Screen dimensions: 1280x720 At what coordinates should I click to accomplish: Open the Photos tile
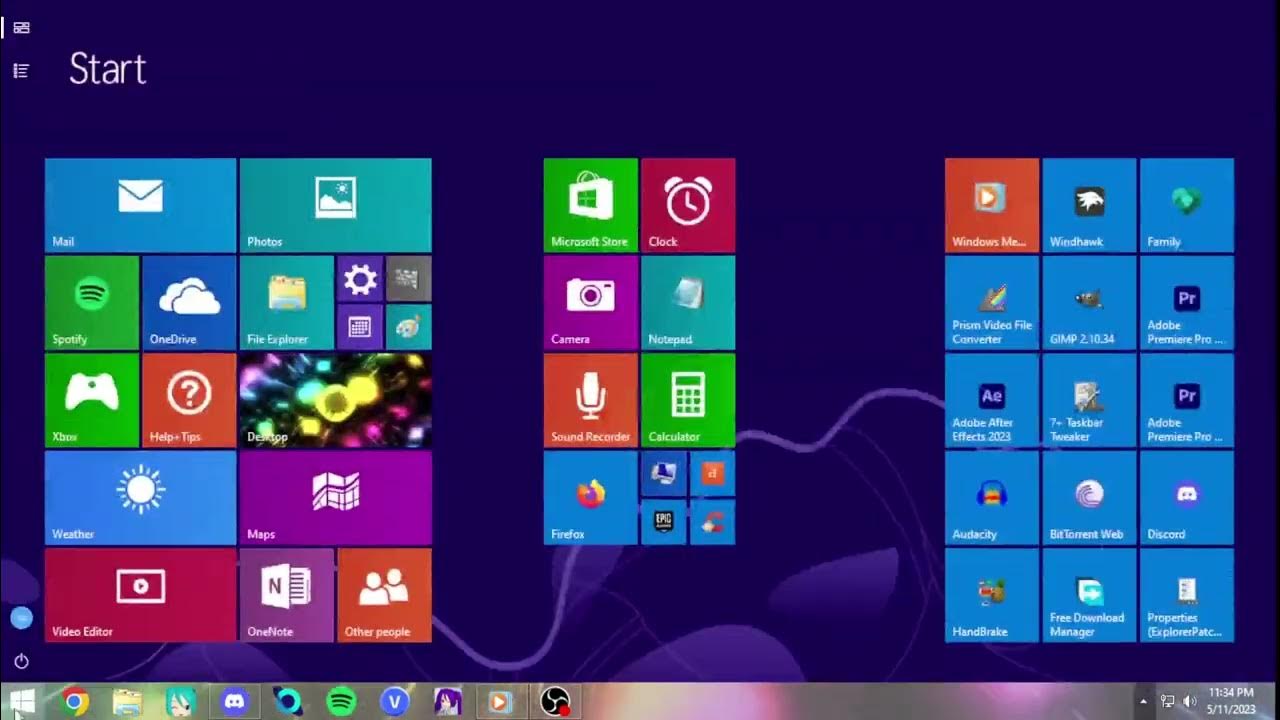[x=335, y=205]
